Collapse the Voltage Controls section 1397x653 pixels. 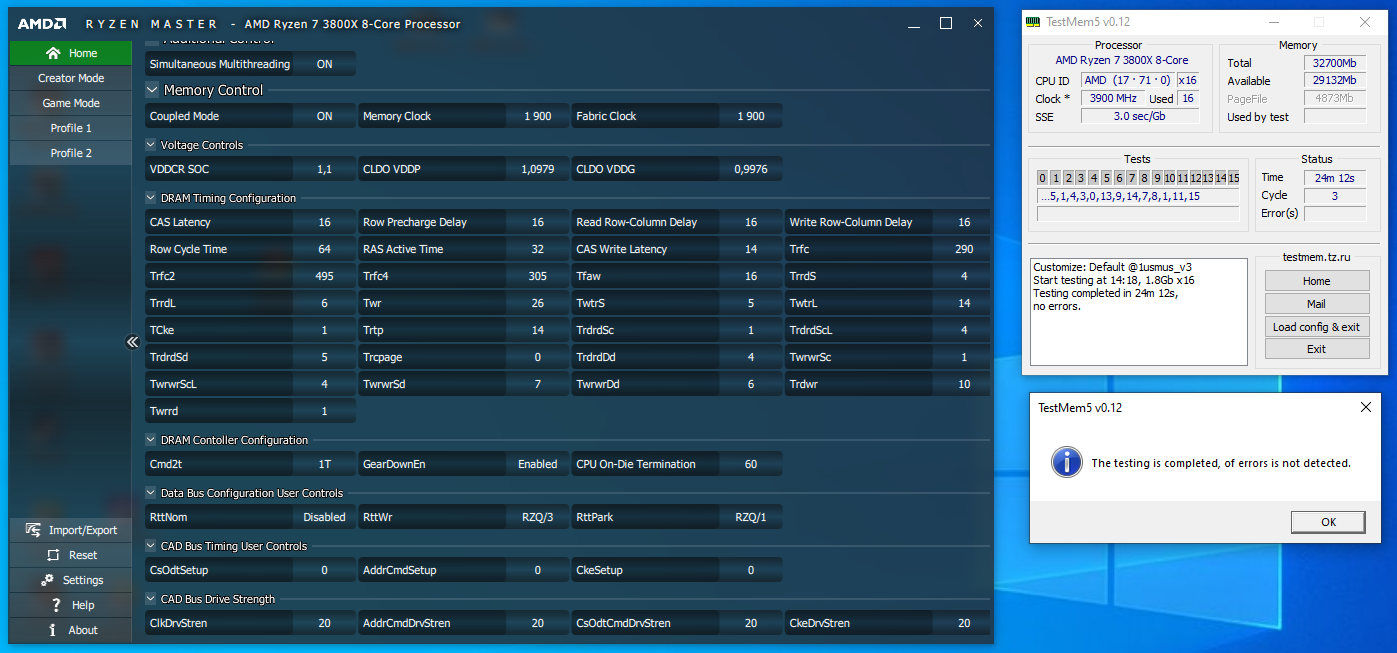151,145
